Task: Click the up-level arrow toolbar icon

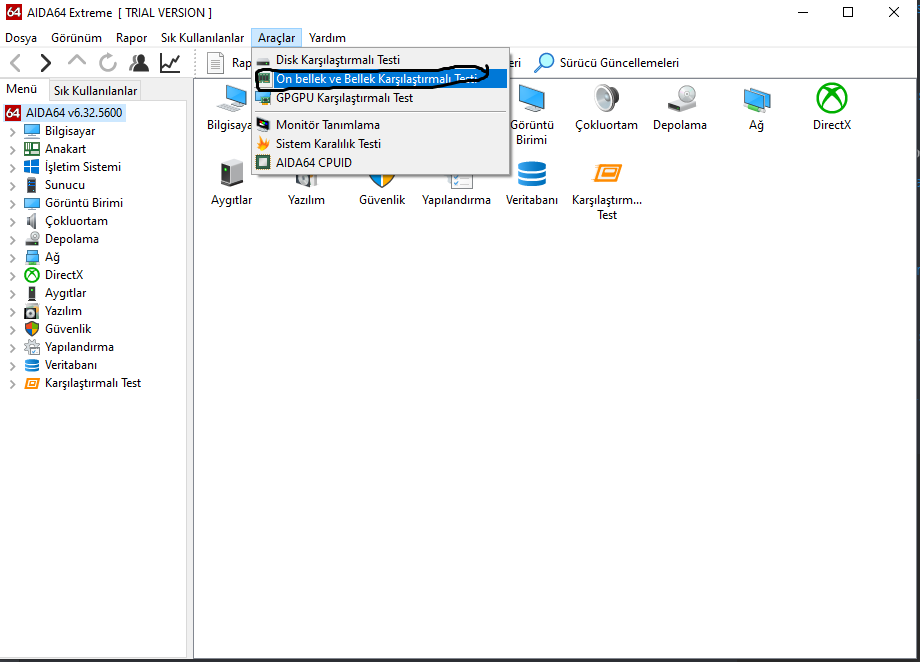Action: pos(76,62)
